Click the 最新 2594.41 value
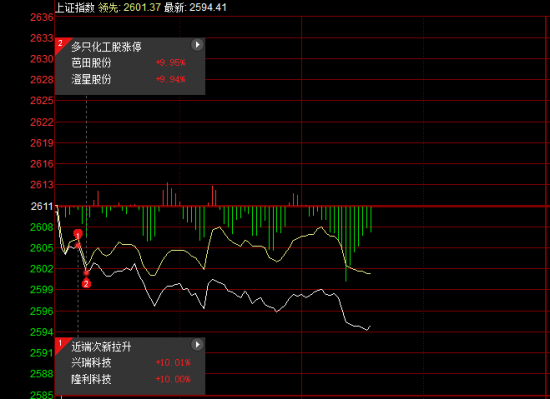 click(x=195, y=7)
